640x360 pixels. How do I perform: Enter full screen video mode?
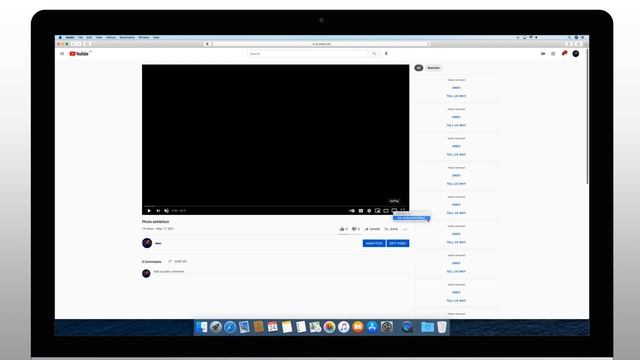click(403, 210)
